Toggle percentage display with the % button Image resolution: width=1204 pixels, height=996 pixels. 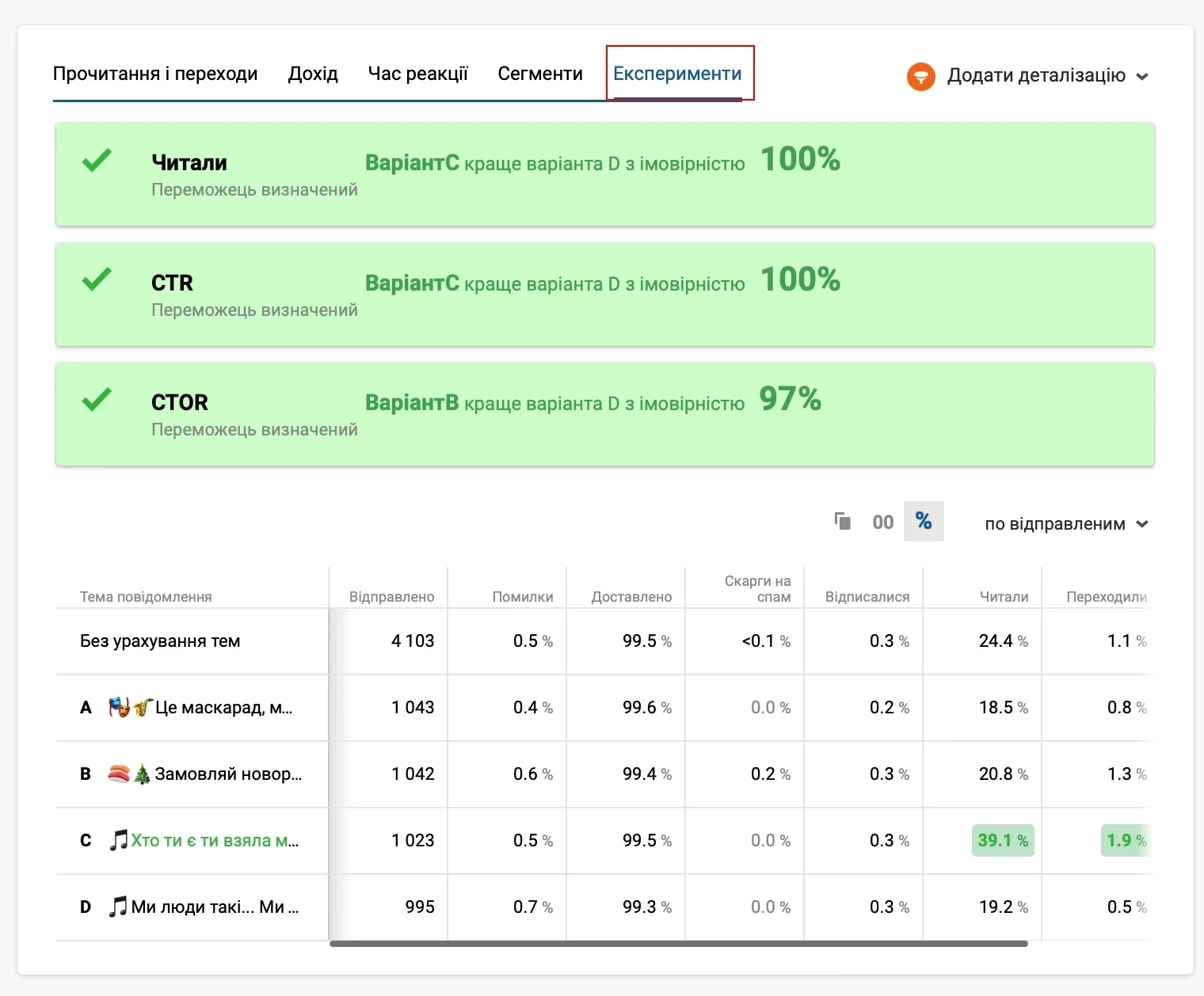[924, 521]
